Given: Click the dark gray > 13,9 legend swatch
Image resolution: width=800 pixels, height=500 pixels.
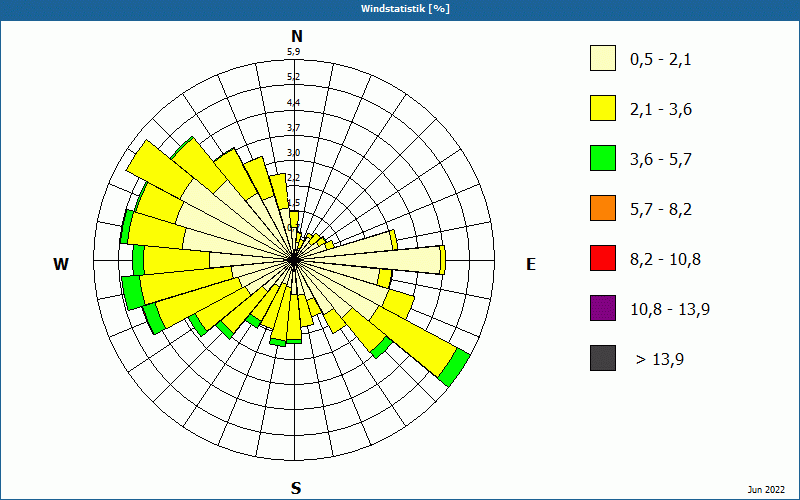Looking at the screenshot, I should pos(603,358).
